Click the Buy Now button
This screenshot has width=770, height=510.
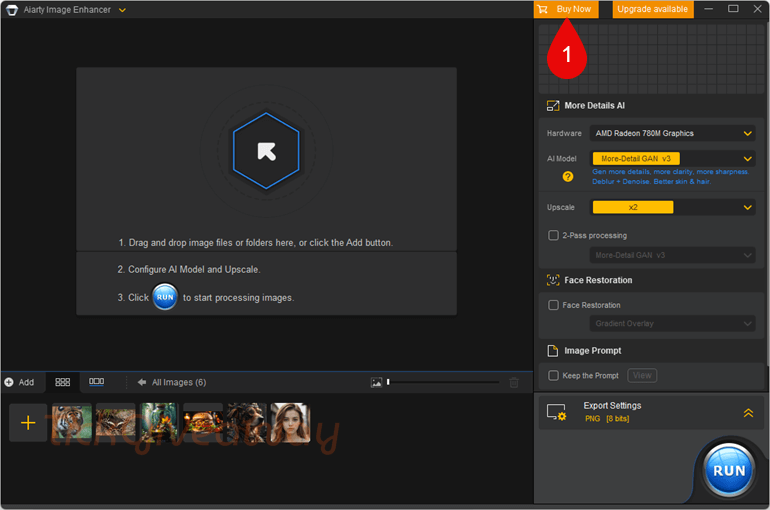566,9
